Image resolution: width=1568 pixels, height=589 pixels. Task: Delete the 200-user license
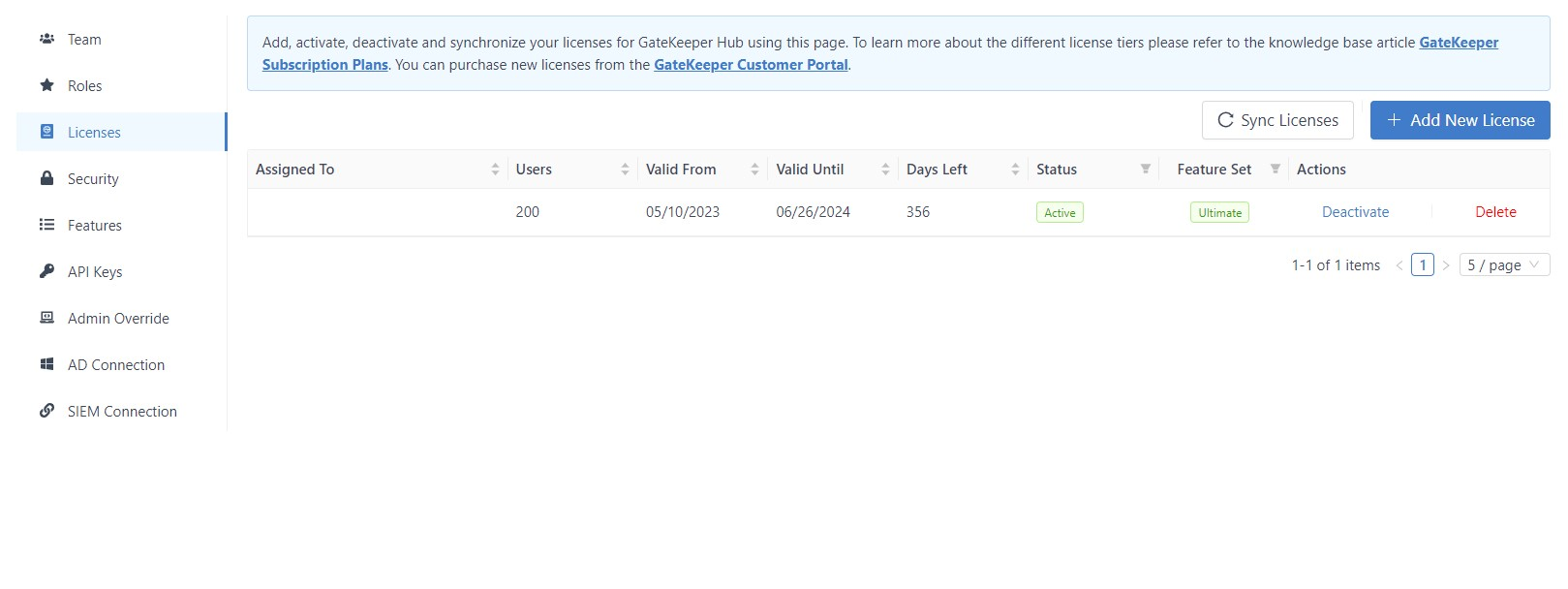pos(1495,212)
